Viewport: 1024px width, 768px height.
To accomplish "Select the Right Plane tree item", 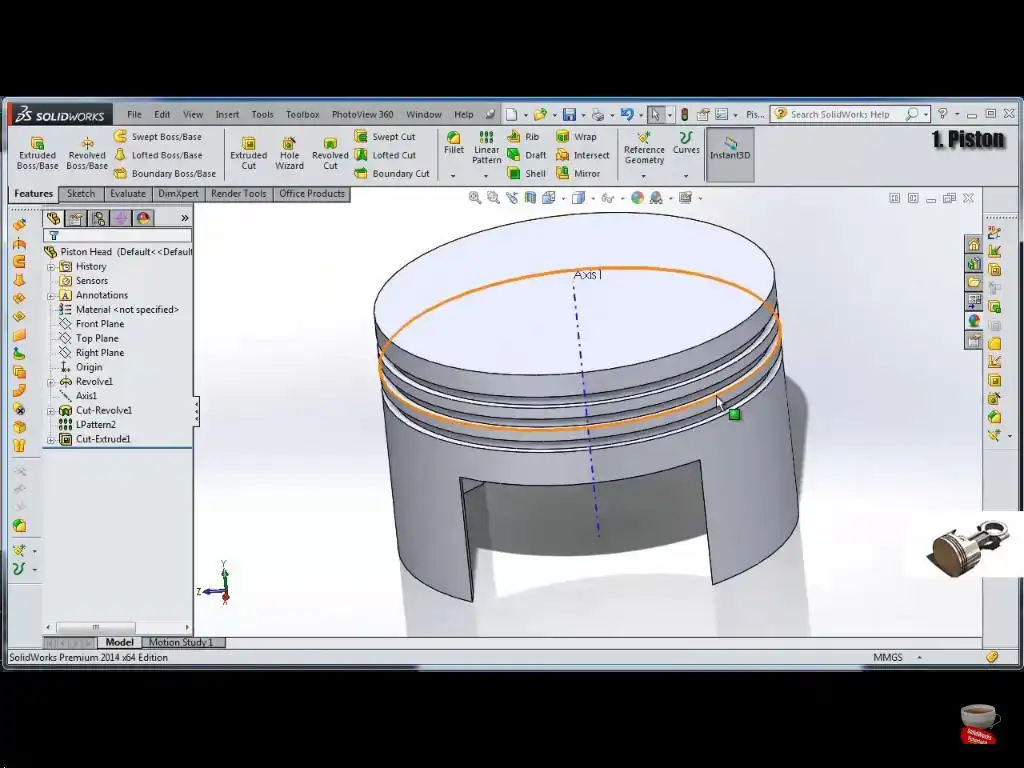I will (92, 353).
